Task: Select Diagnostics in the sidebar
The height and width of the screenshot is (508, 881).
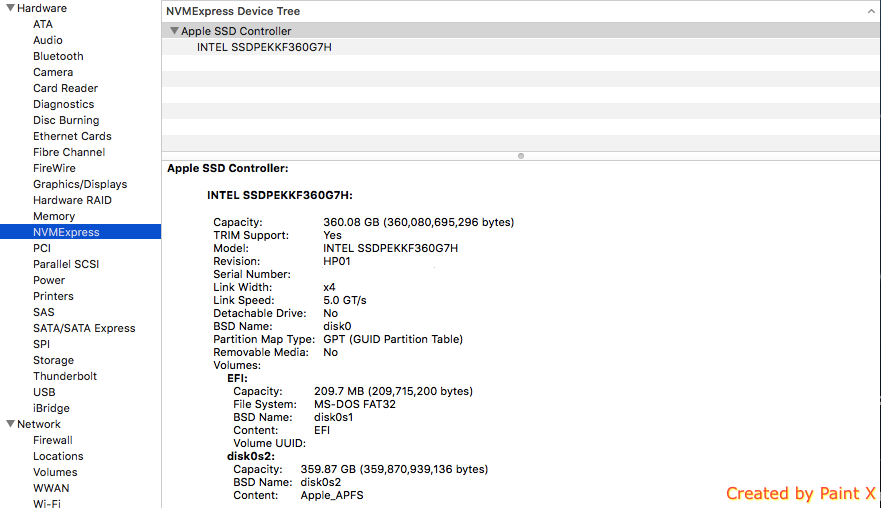Action: click(x=63, y=104)
